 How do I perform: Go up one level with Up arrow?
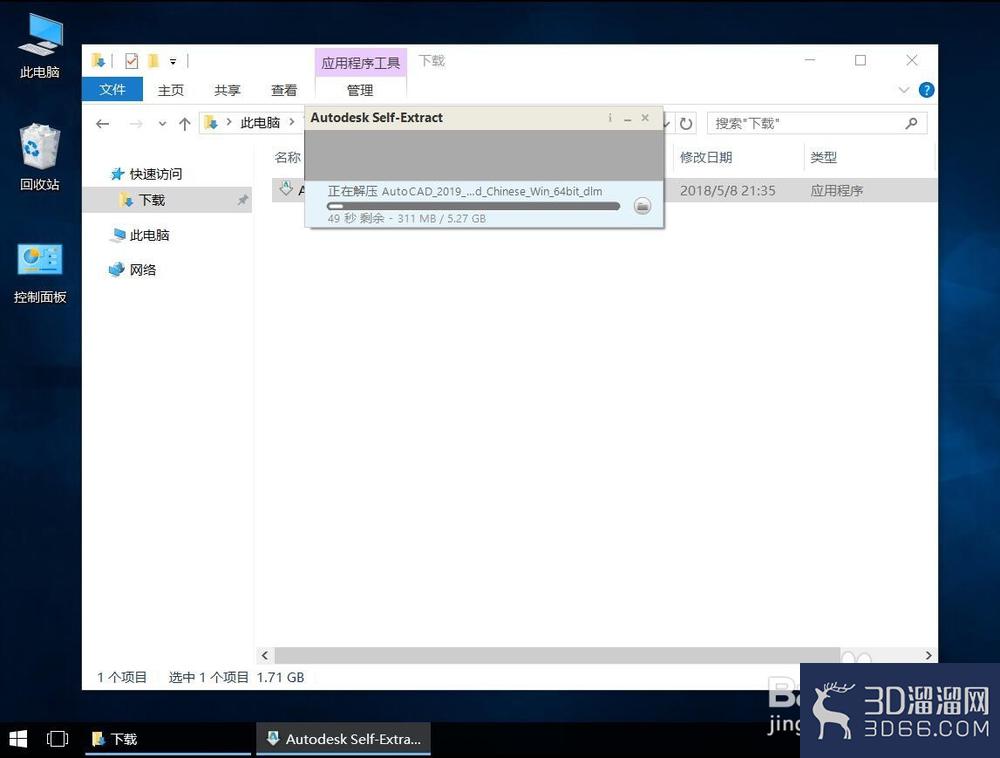(x=184, y=124)
